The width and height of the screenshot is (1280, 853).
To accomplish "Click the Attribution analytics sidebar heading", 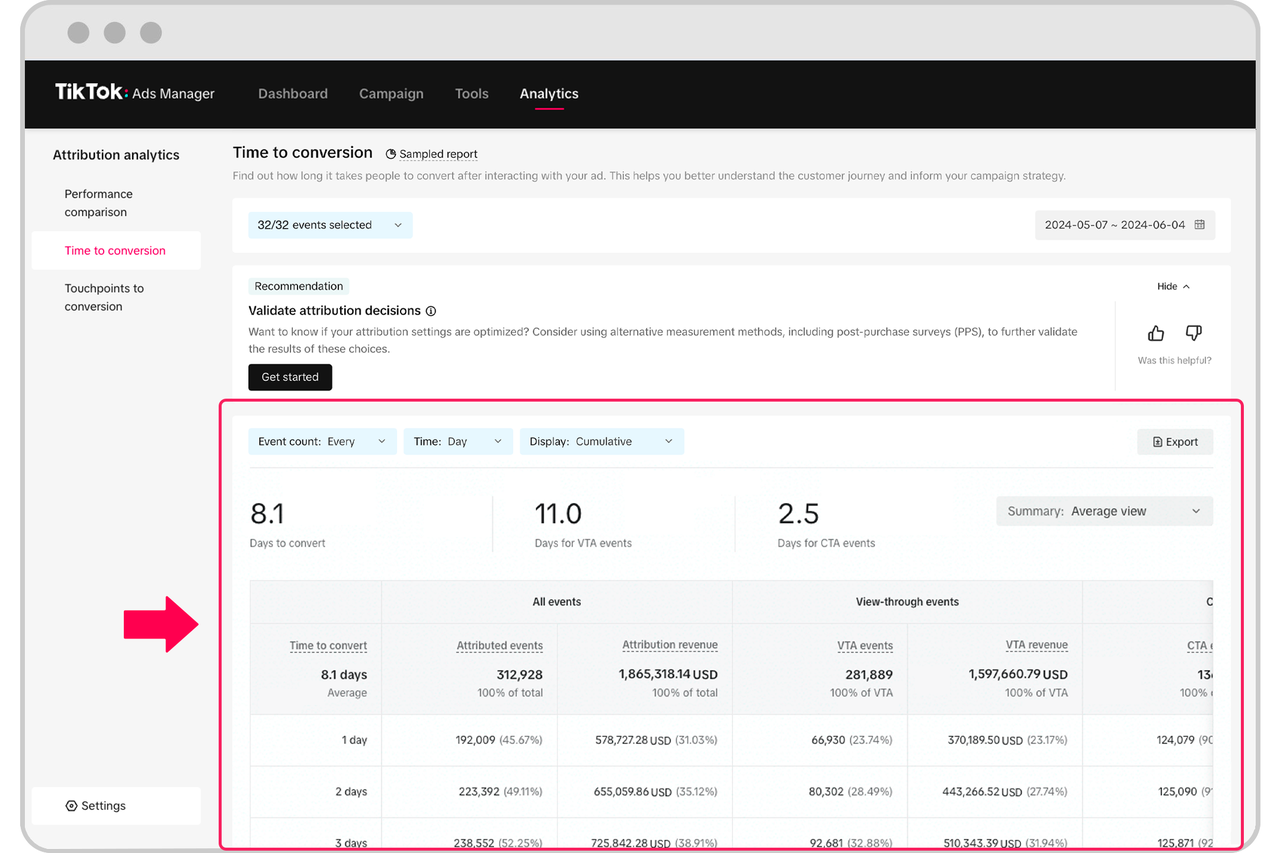I will (x=116, y=155).
